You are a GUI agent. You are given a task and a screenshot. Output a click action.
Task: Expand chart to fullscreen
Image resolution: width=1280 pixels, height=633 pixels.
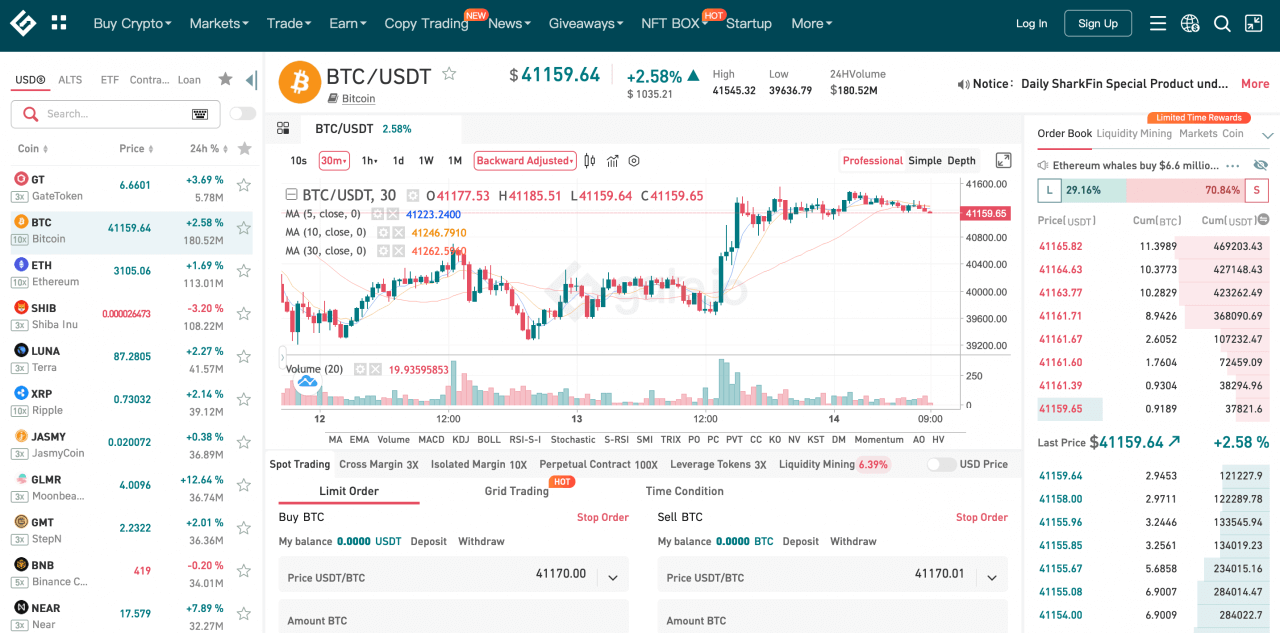click(1003, 160)
